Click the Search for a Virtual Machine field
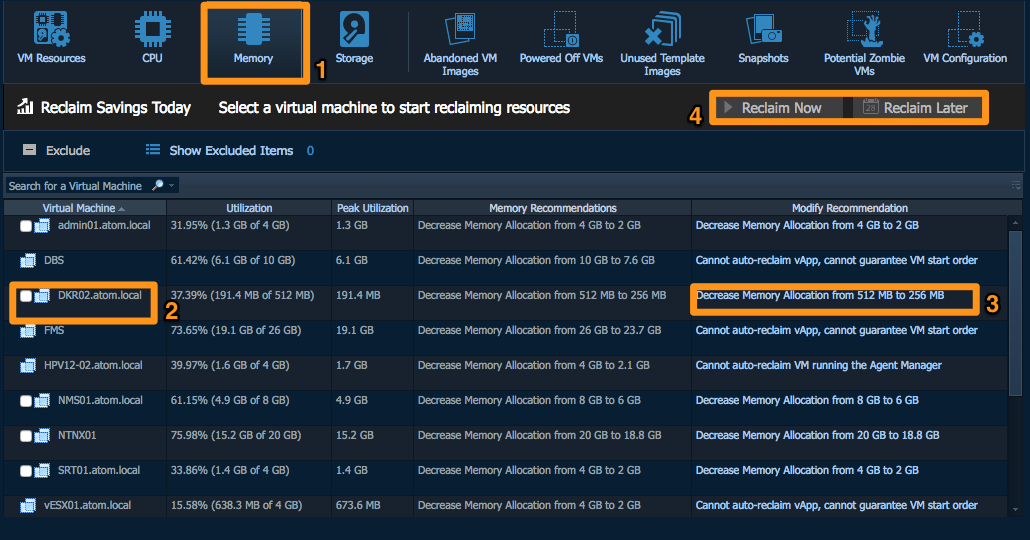Image resolution: width=1030 pixels, height=540 pixels. [x=78, y=186]
